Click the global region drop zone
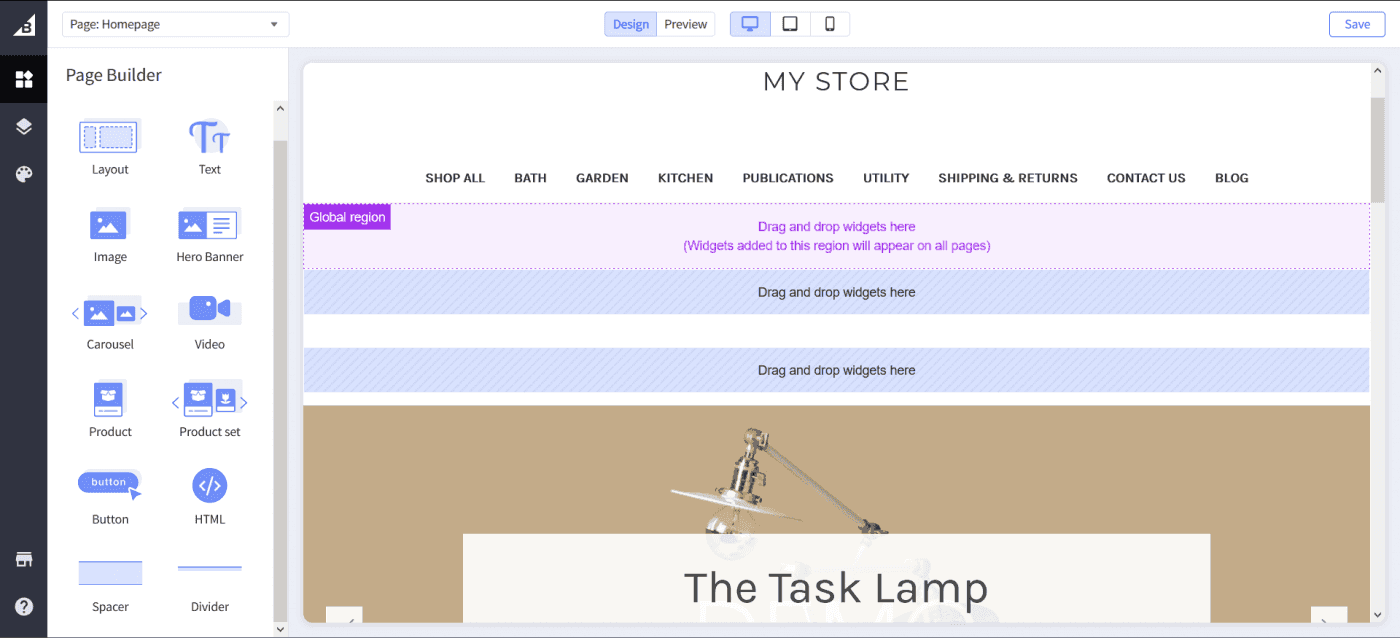1400x638 pixels. pyautogui.click(x=836, y=236)
